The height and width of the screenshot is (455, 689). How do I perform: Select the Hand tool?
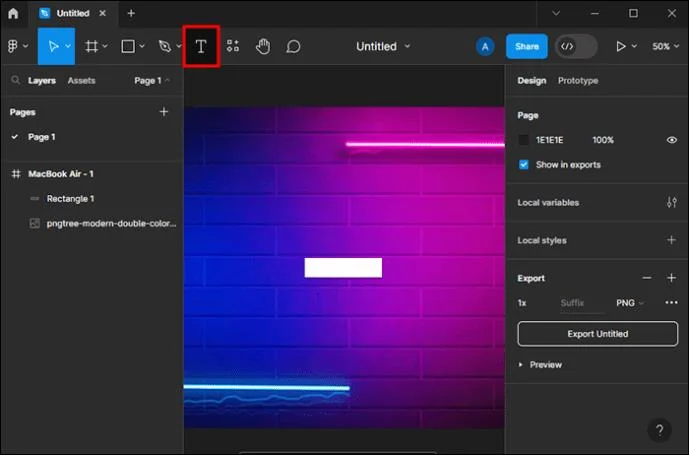tap(263, 46)
